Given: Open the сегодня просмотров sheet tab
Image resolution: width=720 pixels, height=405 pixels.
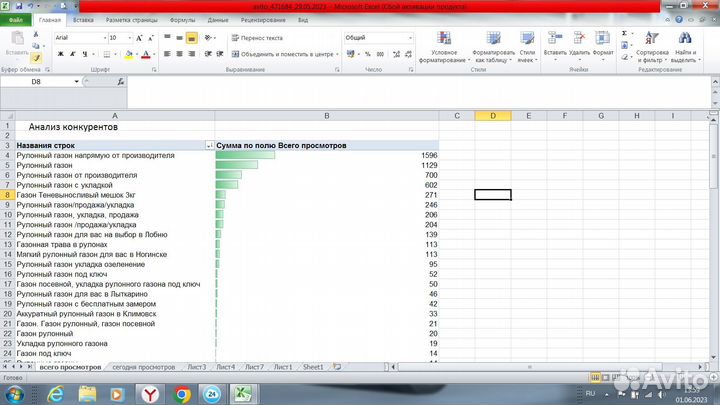Looking at the screenshot, I should [144, 367].
